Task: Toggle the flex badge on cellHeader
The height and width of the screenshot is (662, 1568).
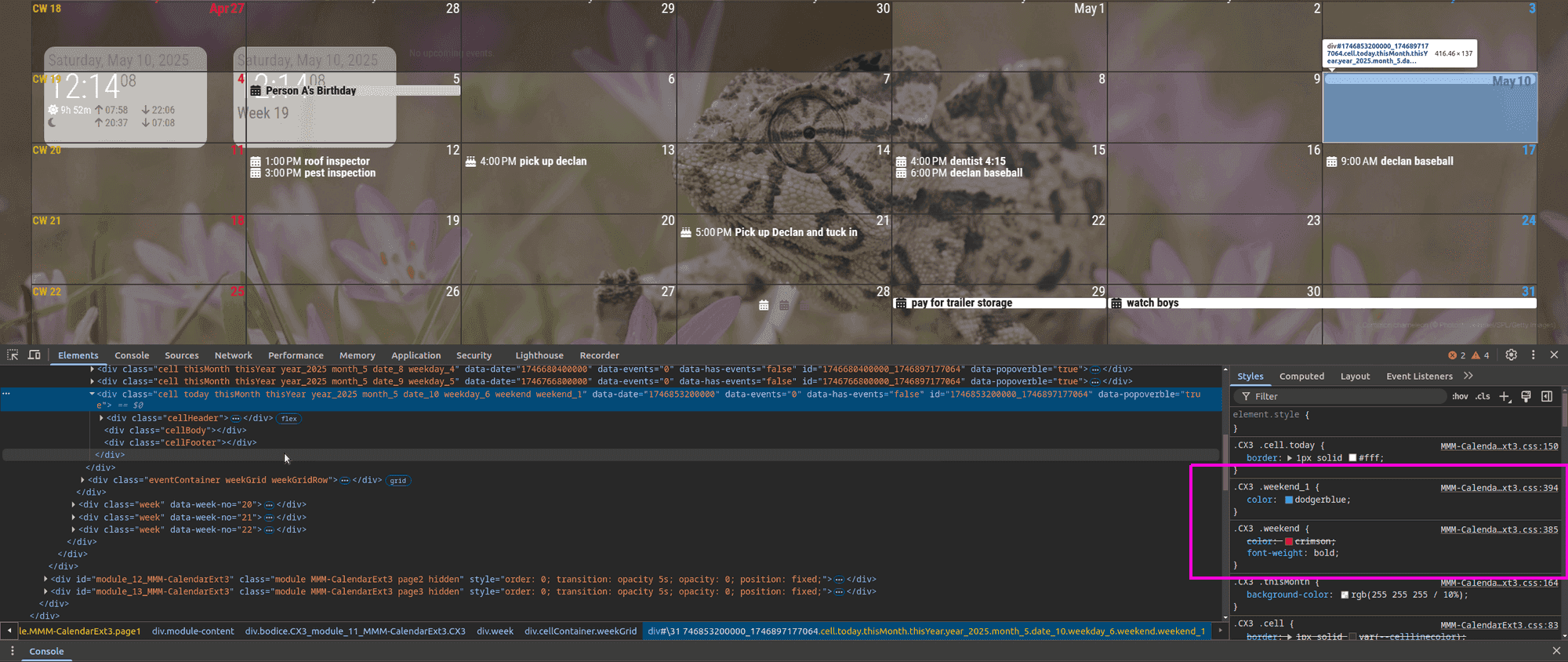Action: tap(289, 419)
